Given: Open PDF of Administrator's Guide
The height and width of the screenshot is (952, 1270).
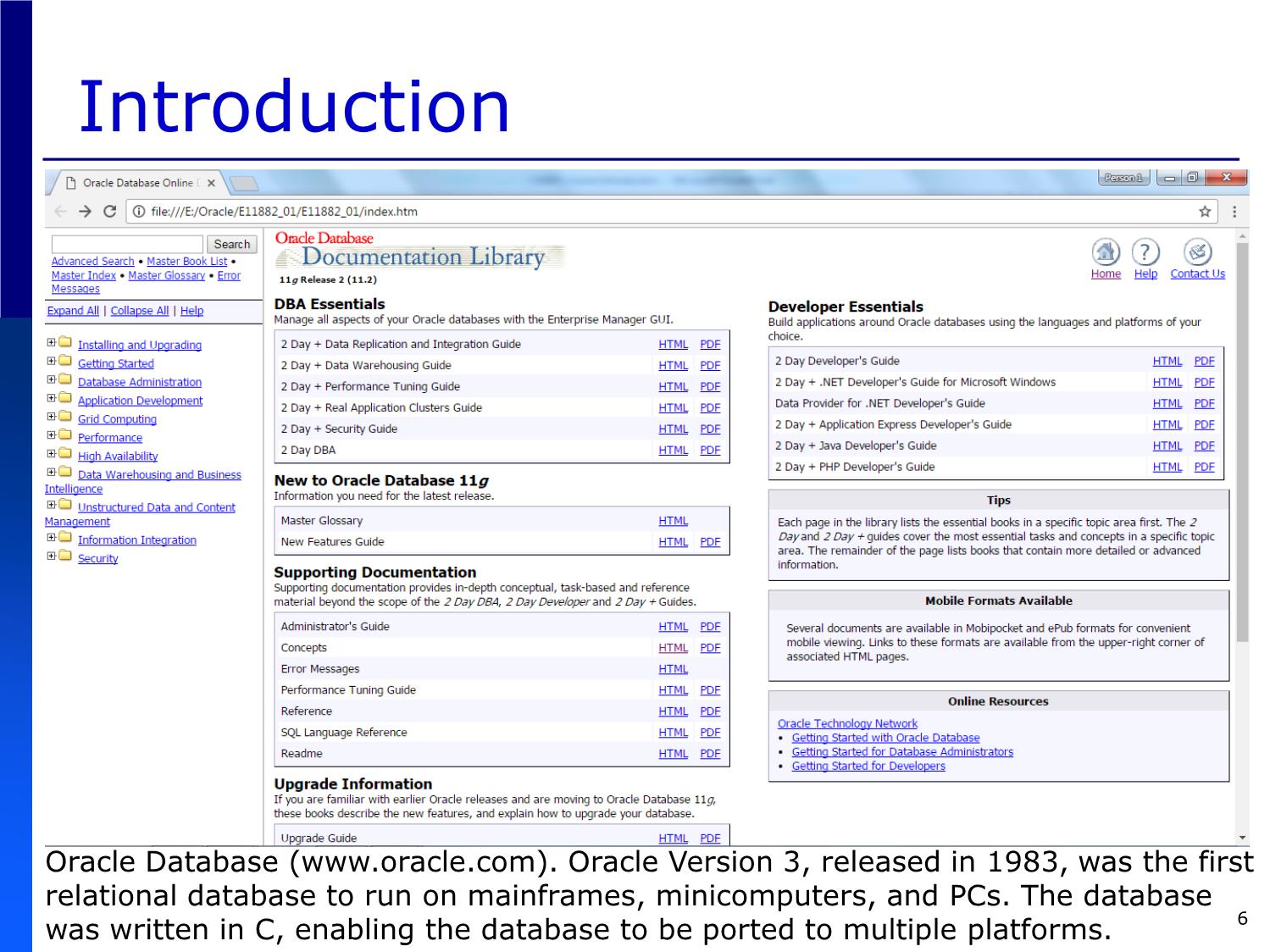Looking at the screenshot, I should tap(710, 627).
